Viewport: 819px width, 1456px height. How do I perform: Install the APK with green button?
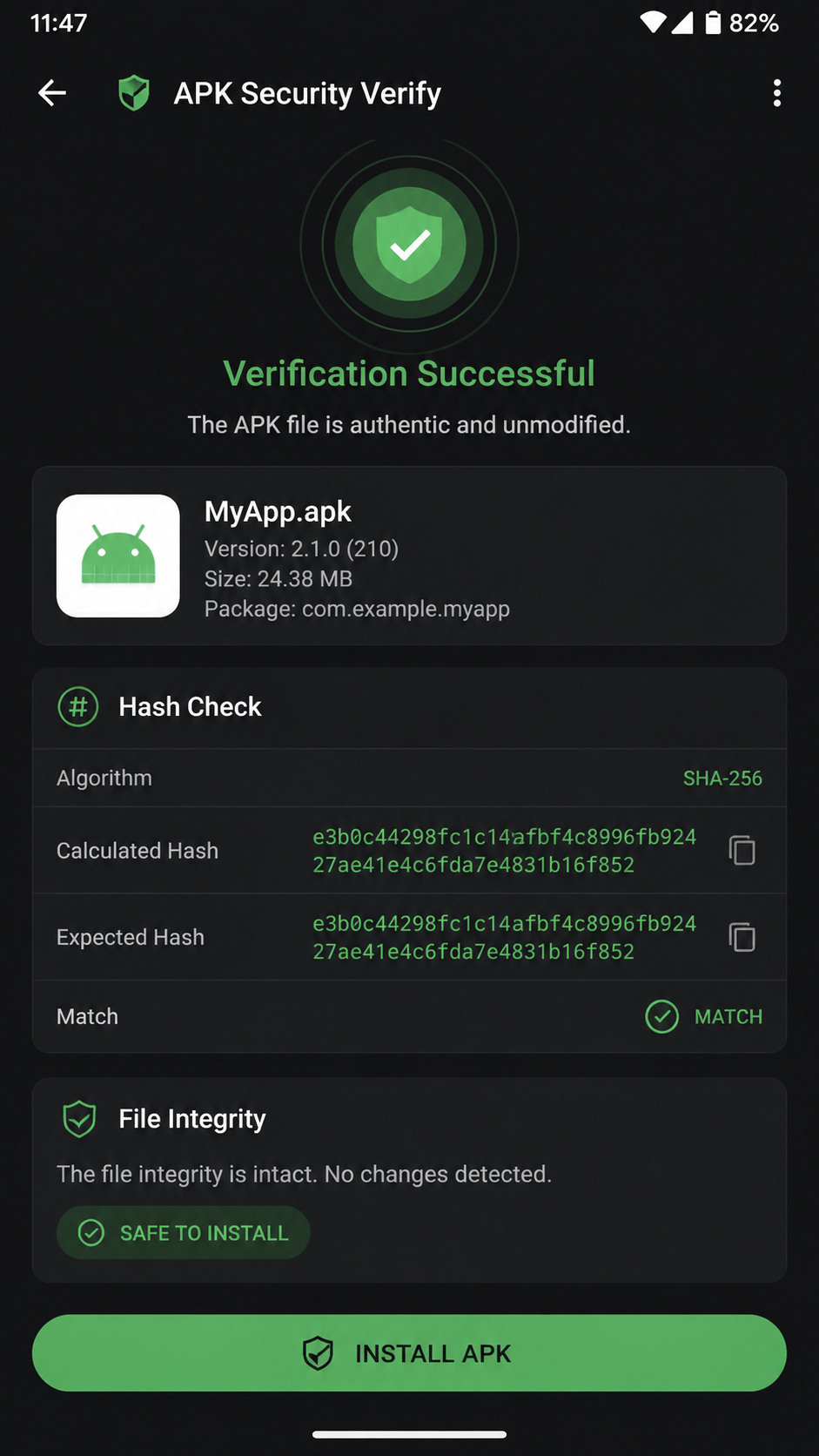point(409,1353)
